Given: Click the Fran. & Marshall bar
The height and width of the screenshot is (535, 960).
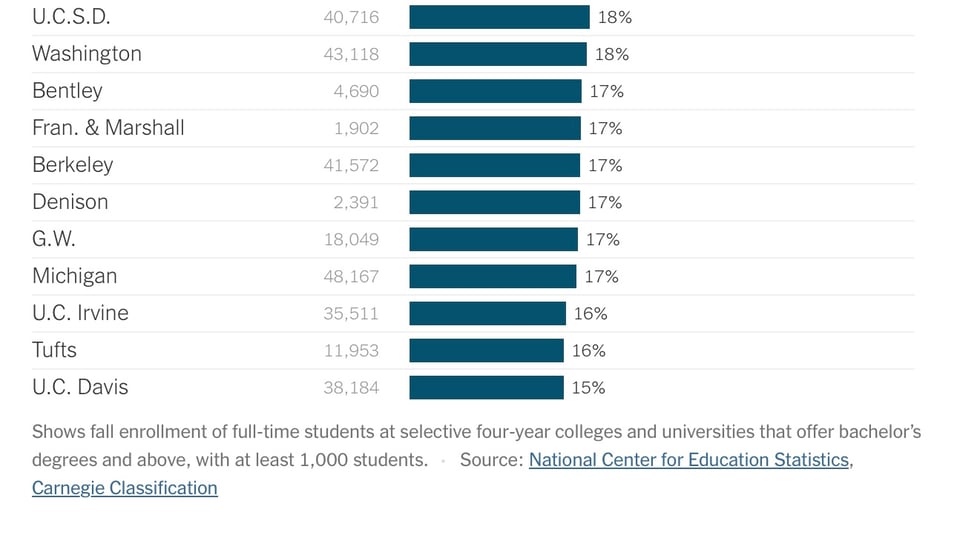Looking at the screenshot, I should click(x=495, y=128).
